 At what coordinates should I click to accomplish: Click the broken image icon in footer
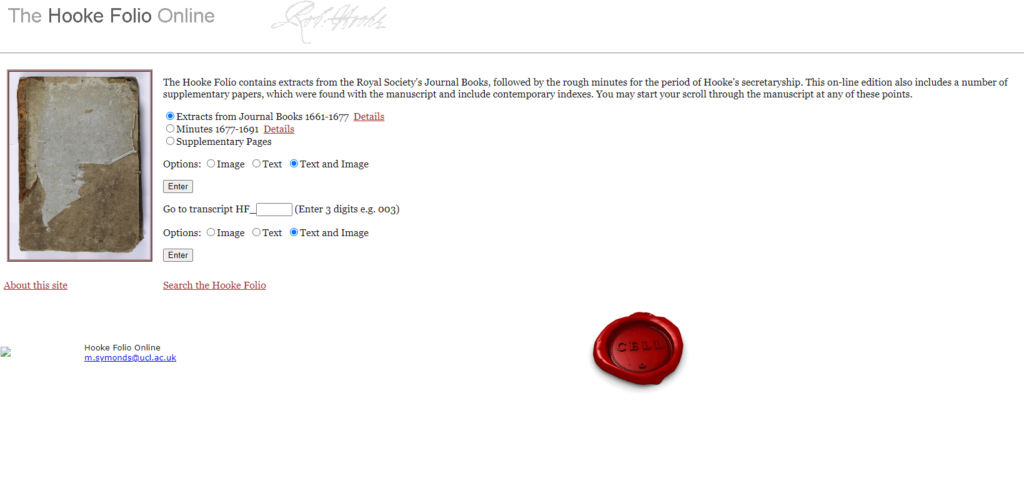tap(6, 352)
